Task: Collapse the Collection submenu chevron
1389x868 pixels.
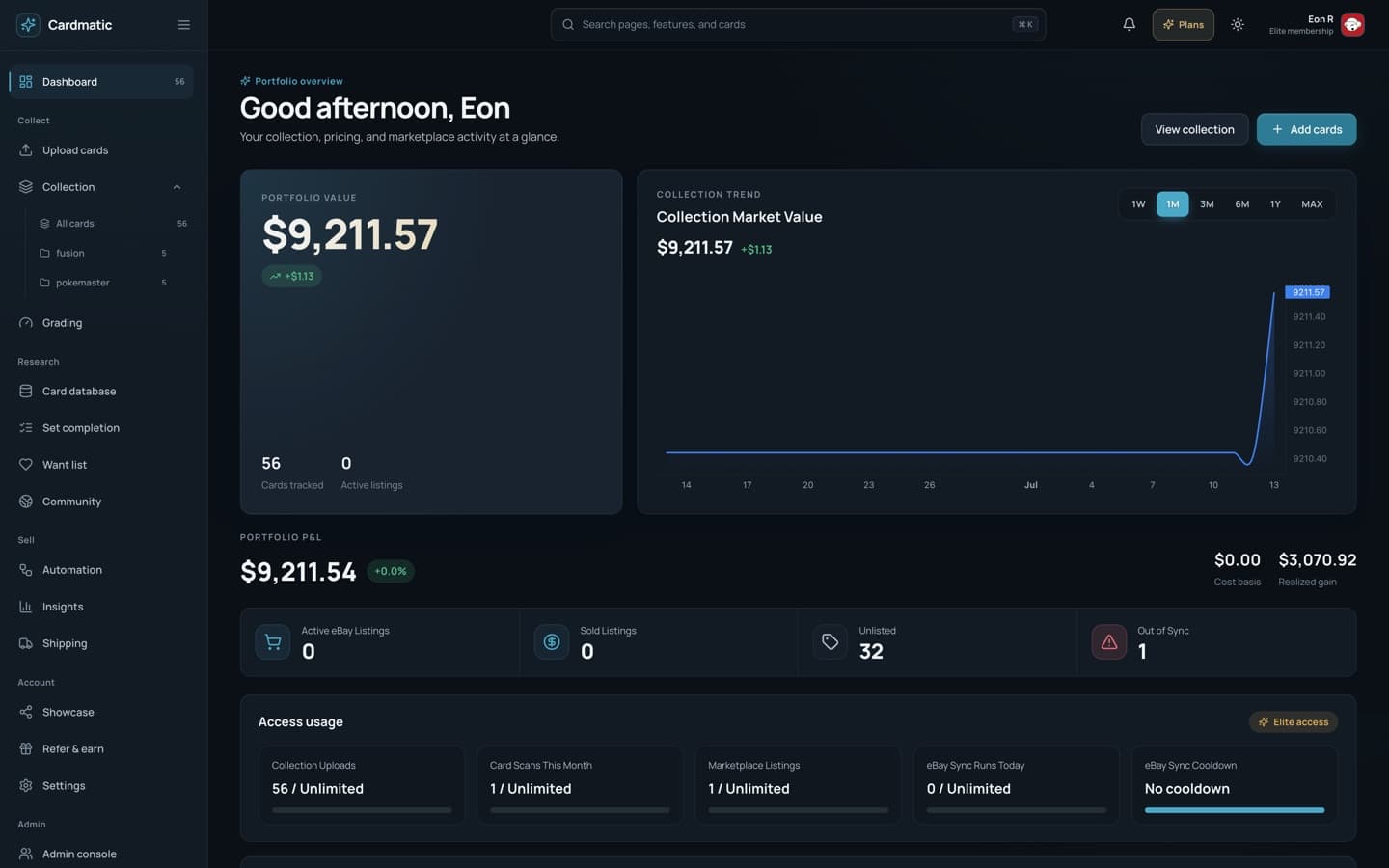Action: [x=177, y=187]
